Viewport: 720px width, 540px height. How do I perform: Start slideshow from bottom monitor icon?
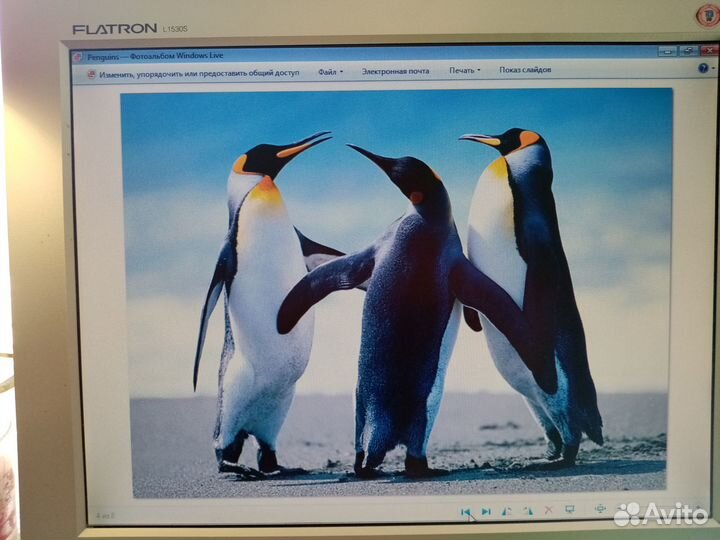pos(569,510)
